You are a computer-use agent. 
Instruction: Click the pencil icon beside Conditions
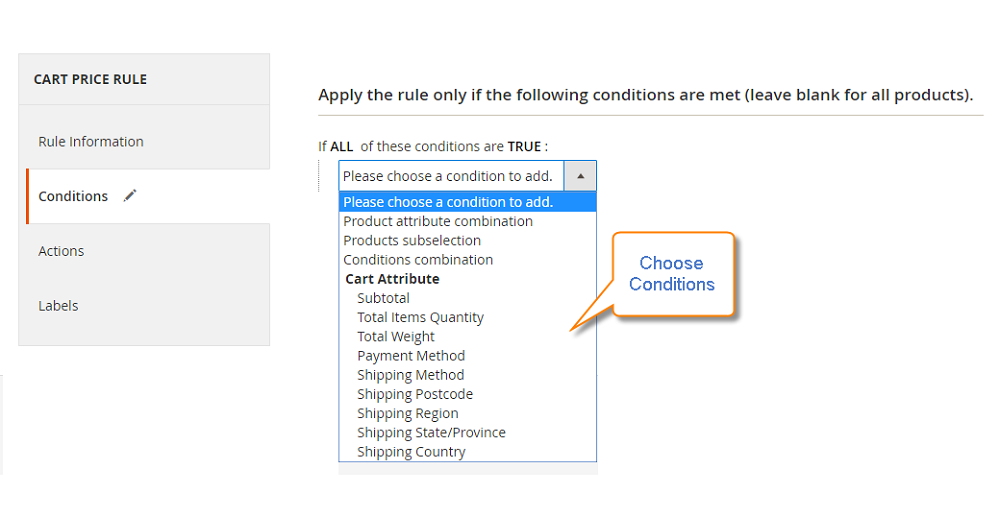pyautogui.click(x=130, y=196)
